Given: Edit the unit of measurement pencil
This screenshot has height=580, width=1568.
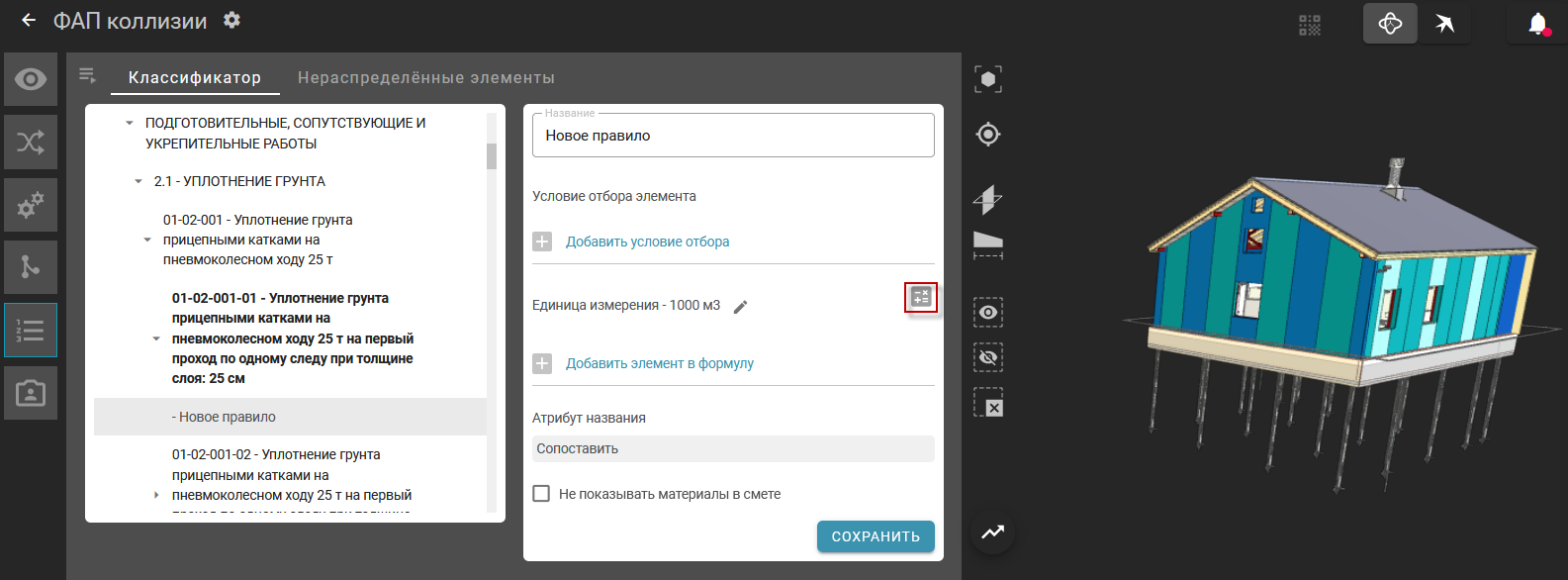Looking at the screenshot, I should click(x=740, y=307).
